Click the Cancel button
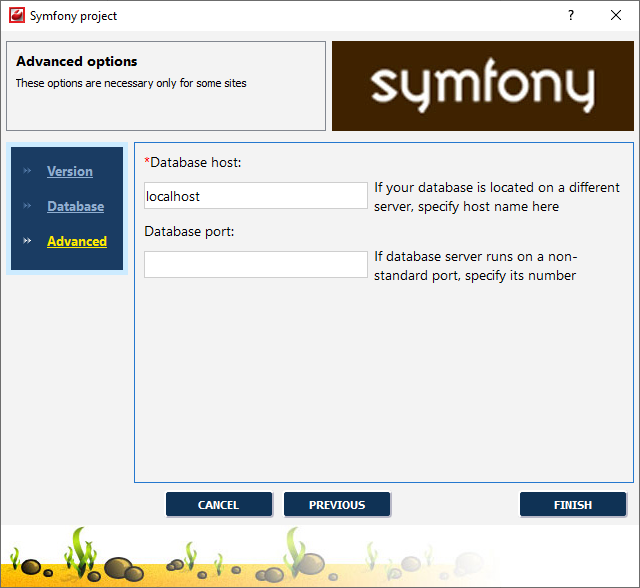The width and height of the screenshot is (640, 588). point(219,505)
